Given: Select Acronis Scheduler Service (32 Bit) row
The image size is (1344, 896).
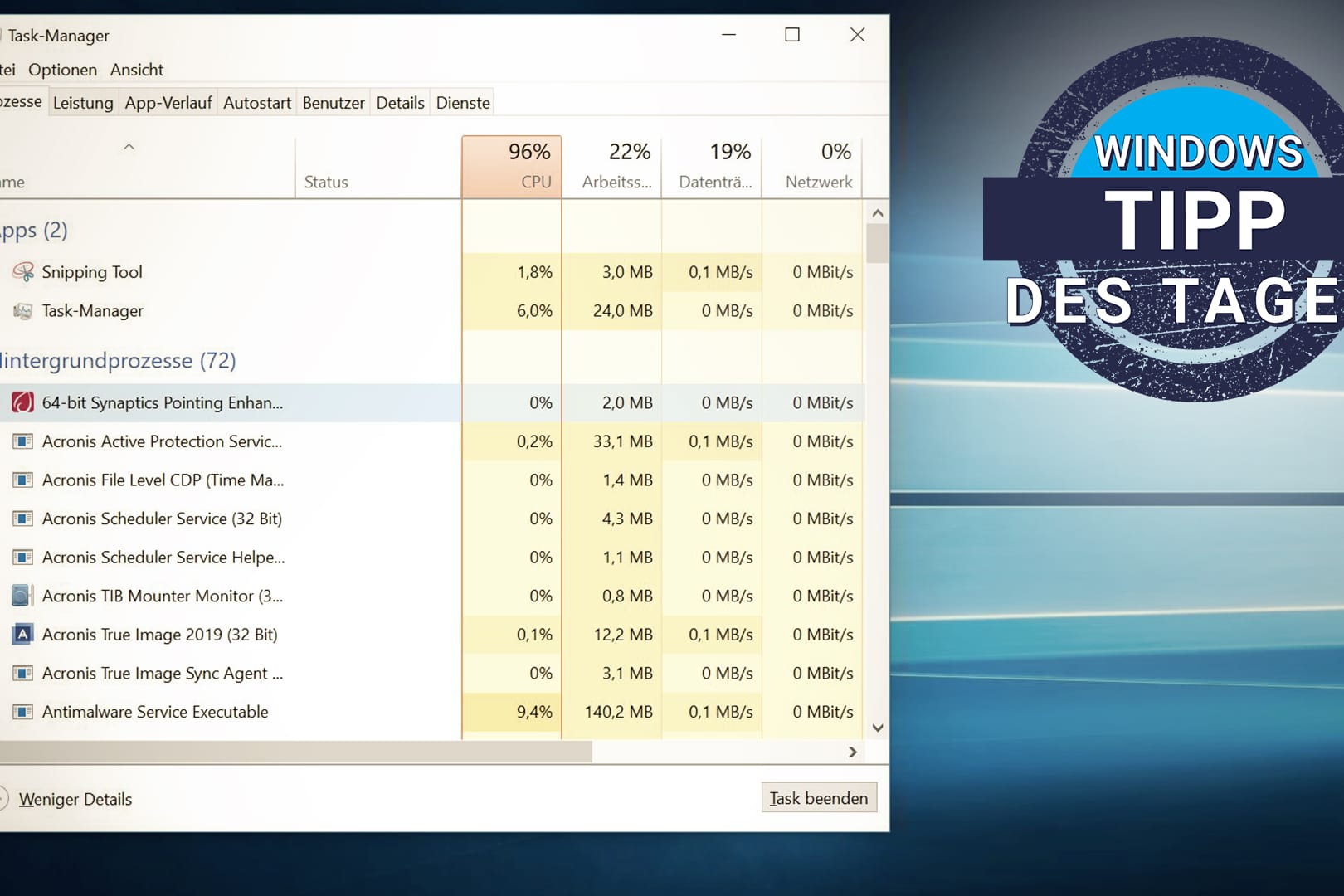Looking at the screenshot, I should pos(431,519).
